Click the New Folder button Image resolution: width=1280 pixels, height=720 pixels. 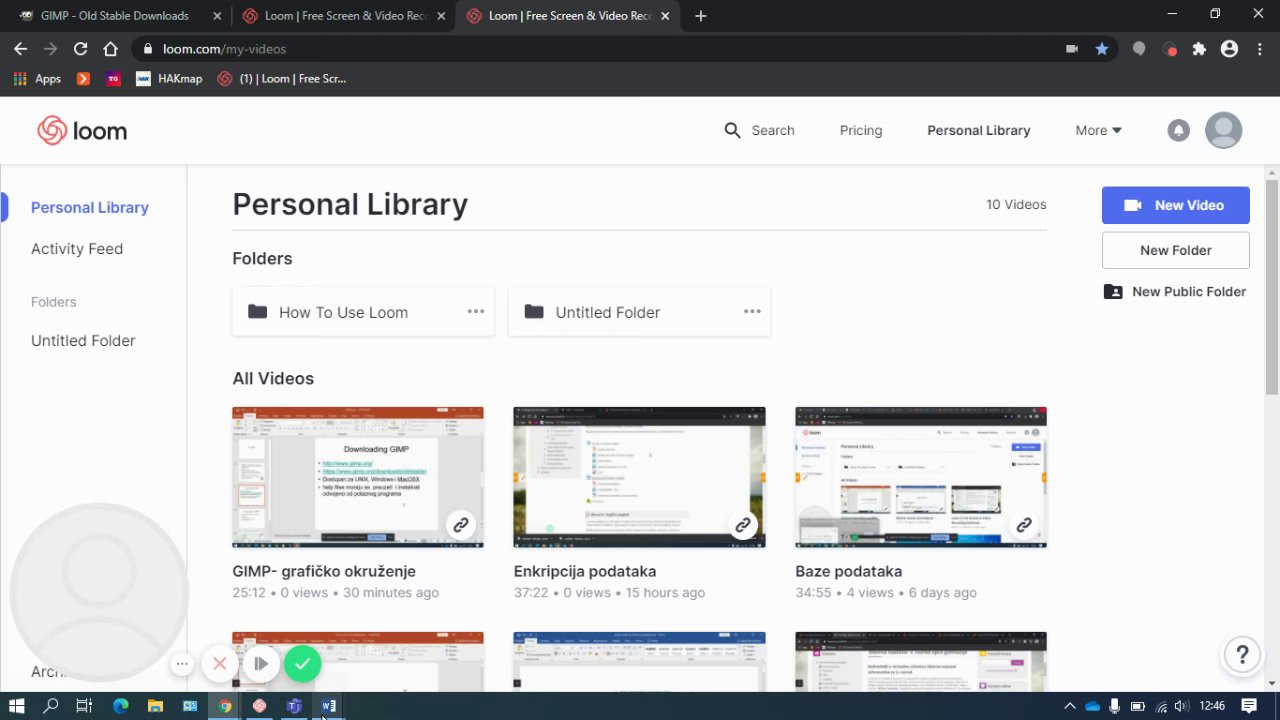(x=1176, y=250)
